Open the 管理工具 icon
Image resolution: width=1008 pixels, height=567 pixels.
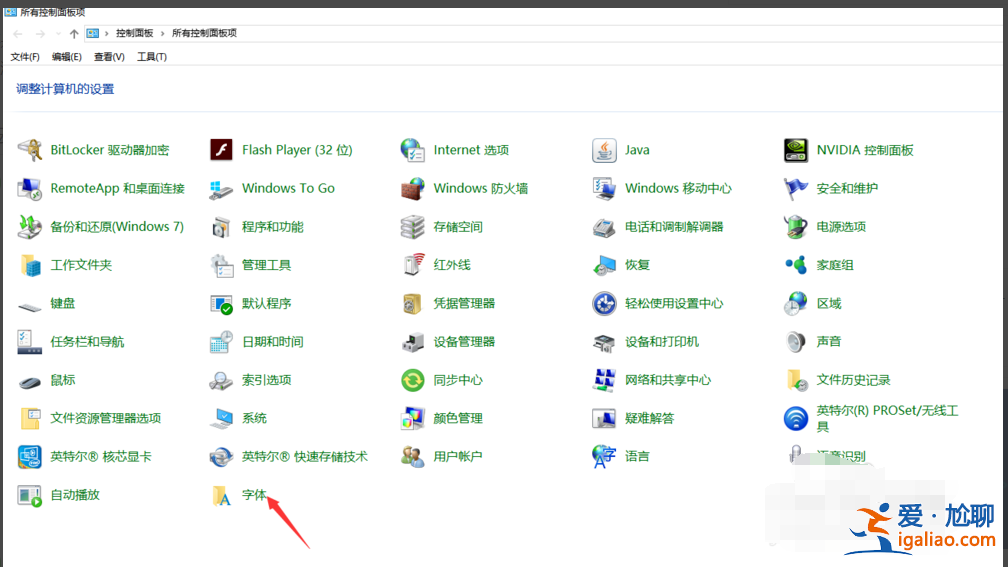point(221,265)
